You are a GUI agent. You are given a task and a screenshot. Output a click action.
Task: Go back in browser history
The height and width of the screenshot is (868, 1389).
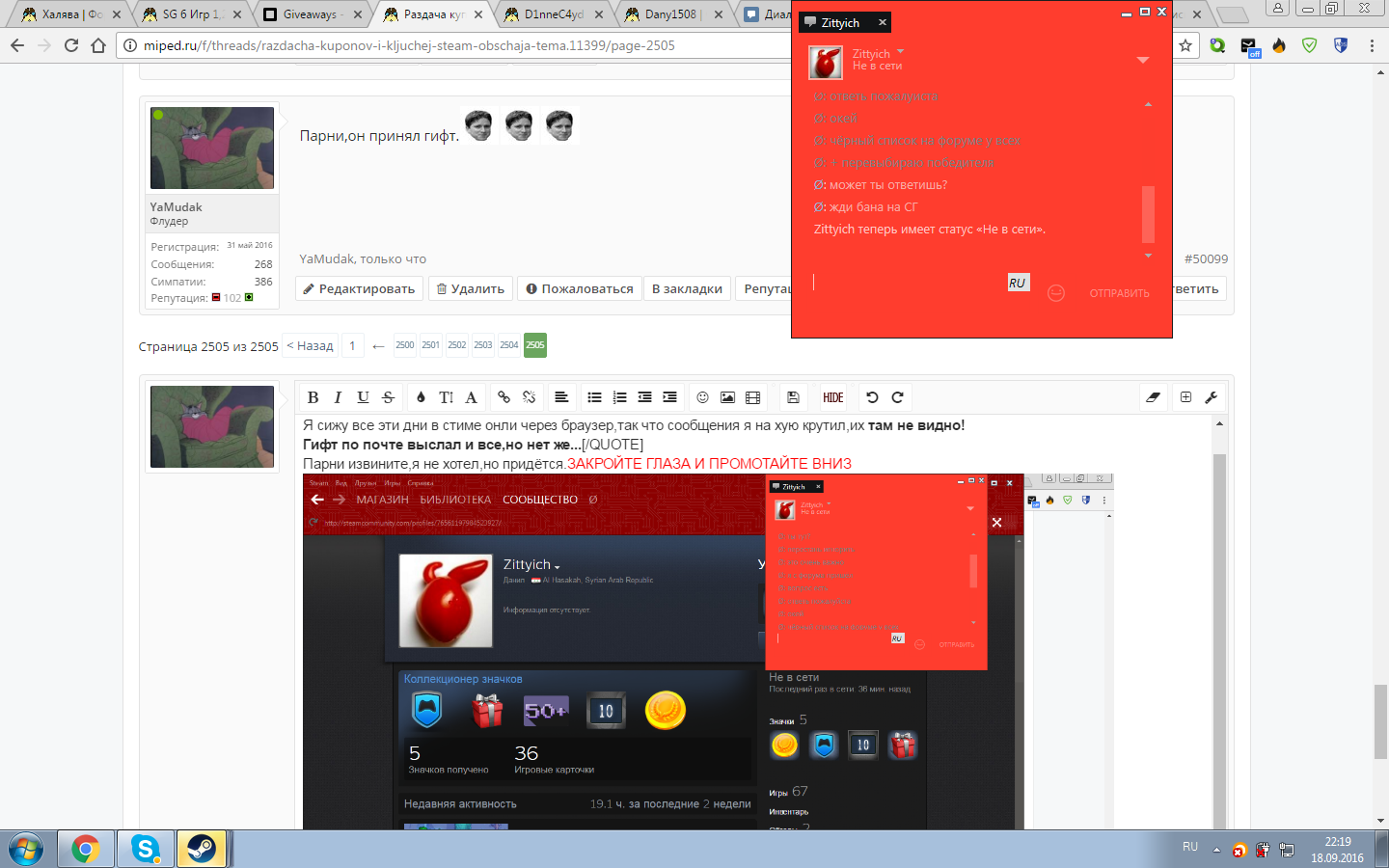(17, 45)
